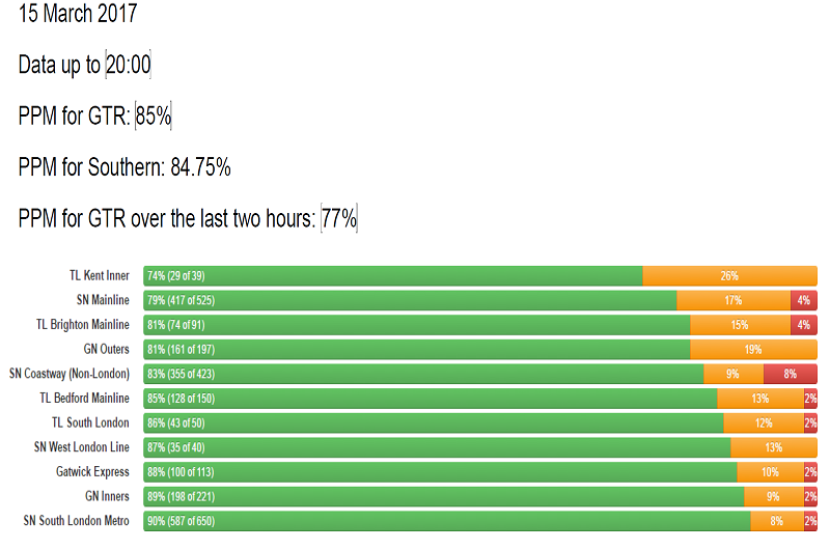The width and height of the screenshot is (830, 540).
Task: Click the red 8% SN Coastway segment
Action: 790,374
